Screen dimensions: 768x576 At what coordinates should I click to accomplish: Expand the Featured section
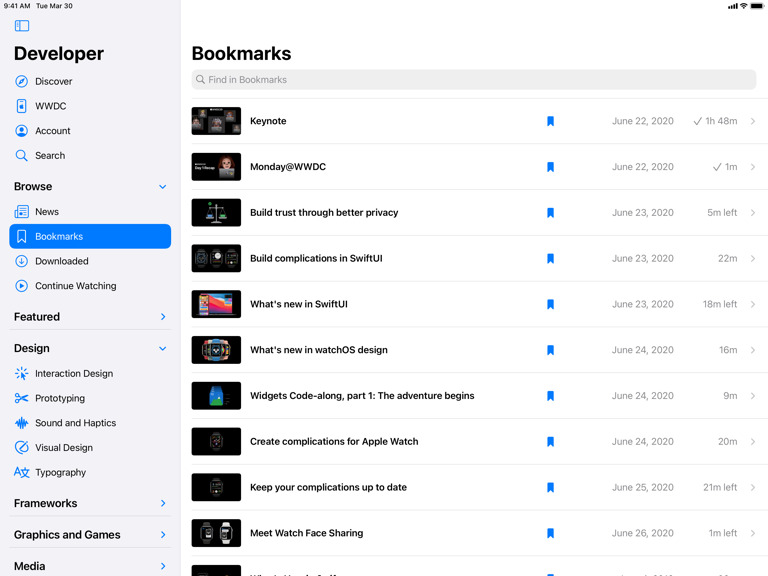point(163,317)
